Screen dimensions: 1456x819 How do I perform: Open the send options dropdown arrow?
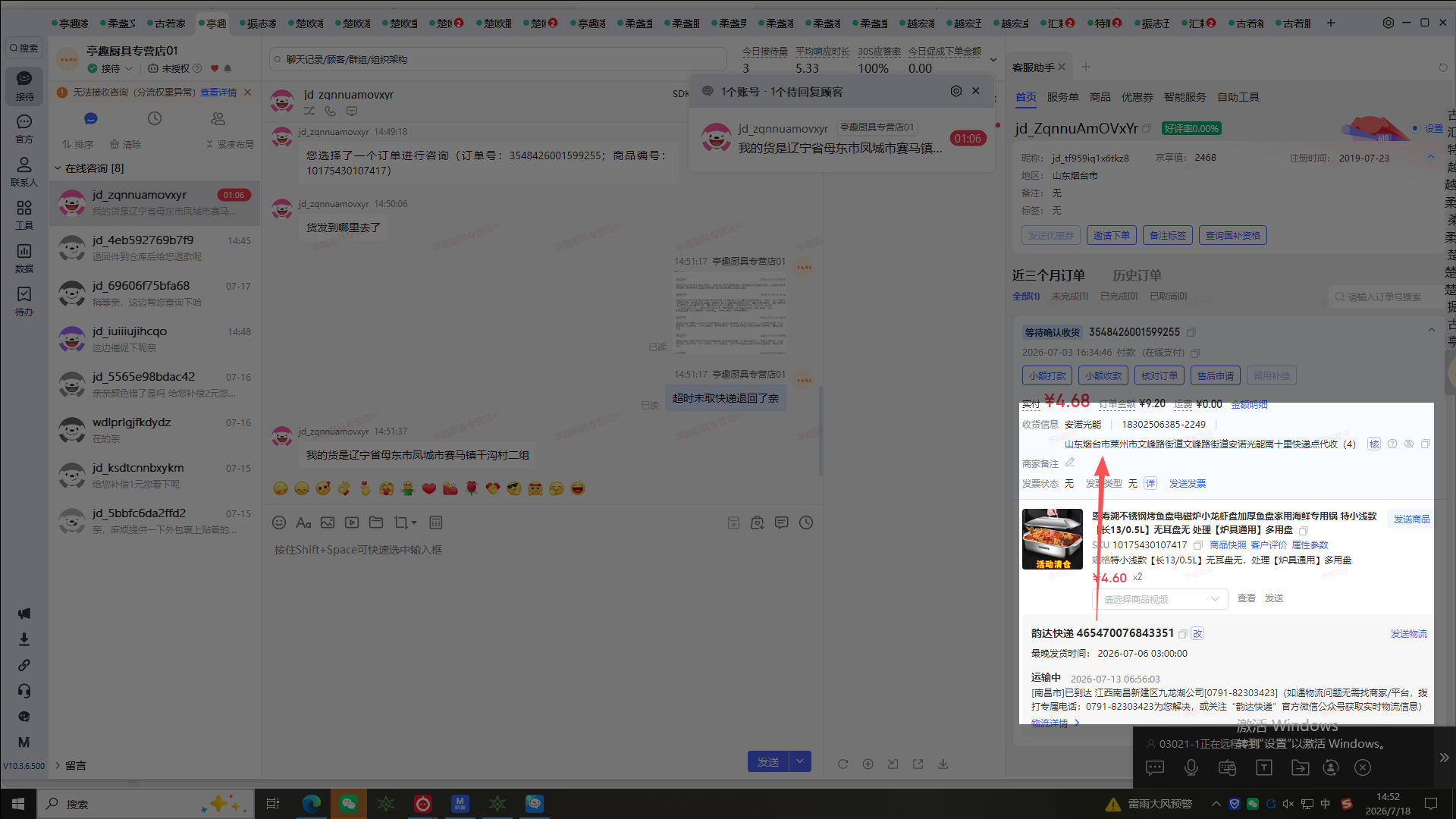click(x=800, y=761)
